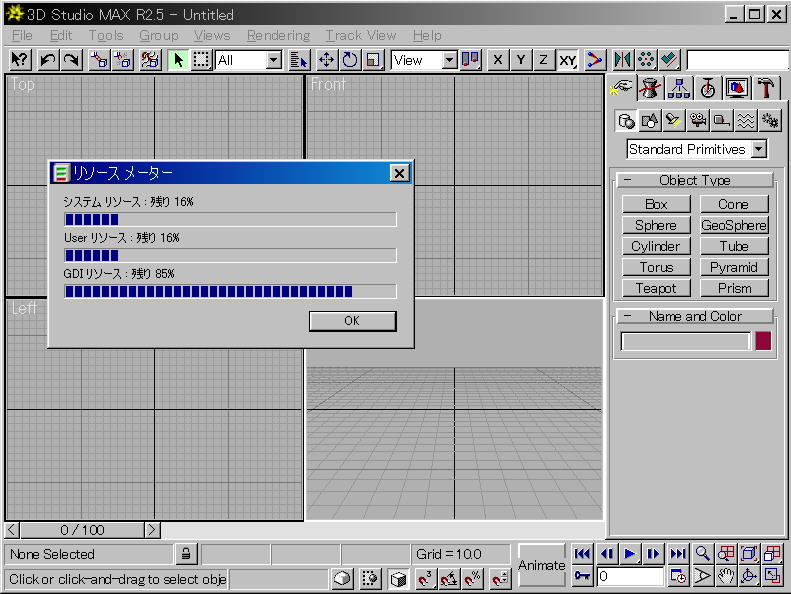Open the object color swatch
This screenshot has width=791, height=594.
click(x=763, y=341)
